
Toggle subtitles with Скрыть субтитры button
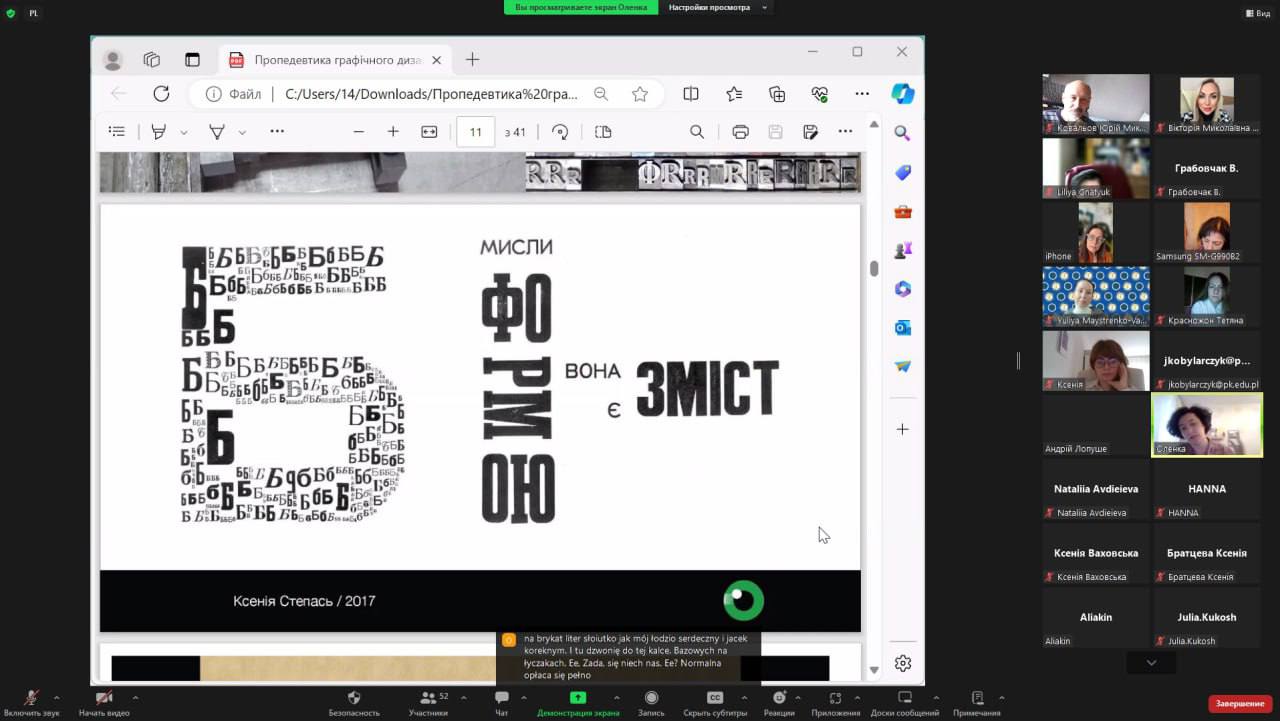[715, 699]
